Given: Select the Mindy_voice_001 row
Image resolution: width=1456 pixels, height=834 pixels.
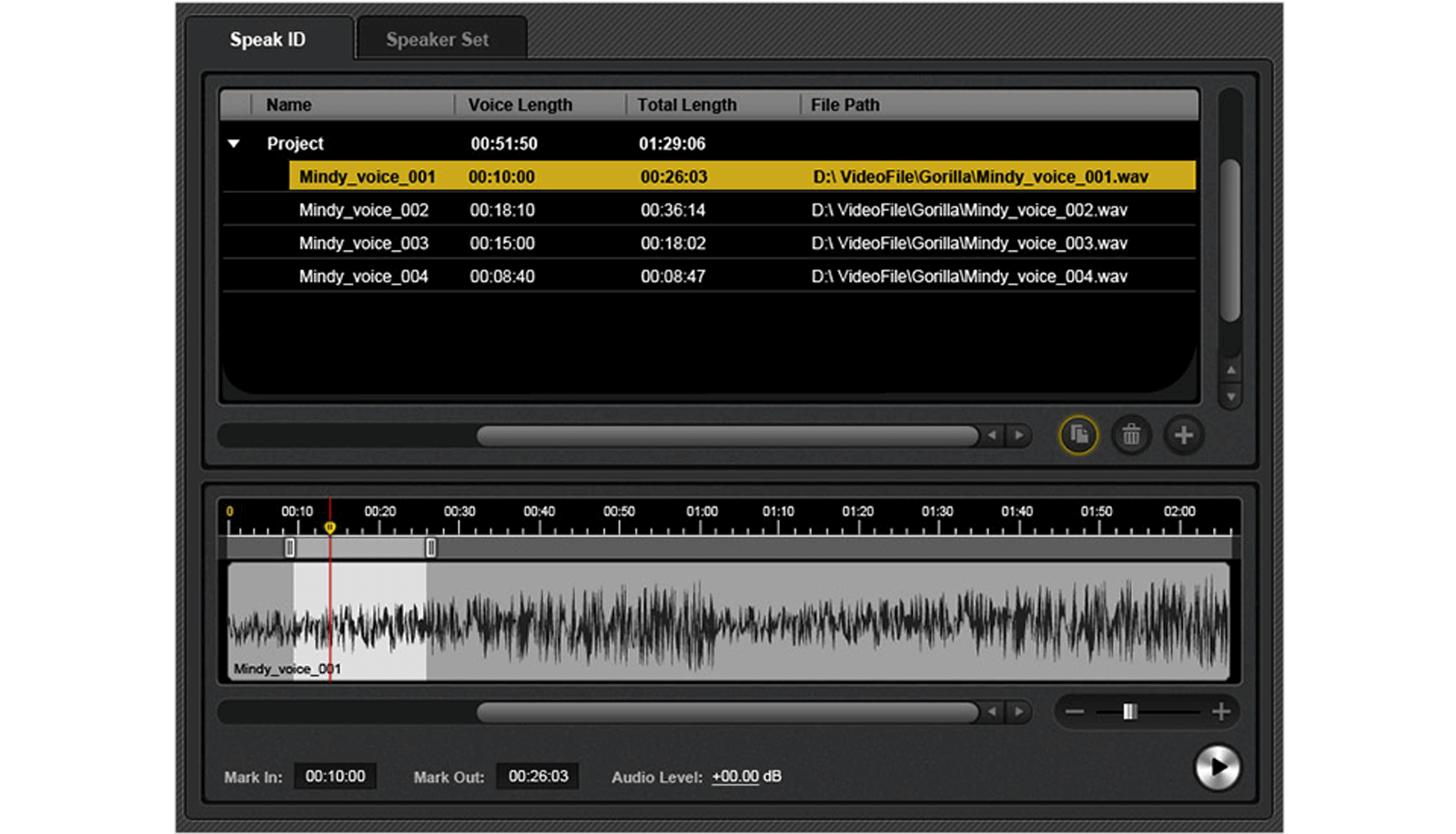Looking at the screenshot, I should click(x=742, y=176).
